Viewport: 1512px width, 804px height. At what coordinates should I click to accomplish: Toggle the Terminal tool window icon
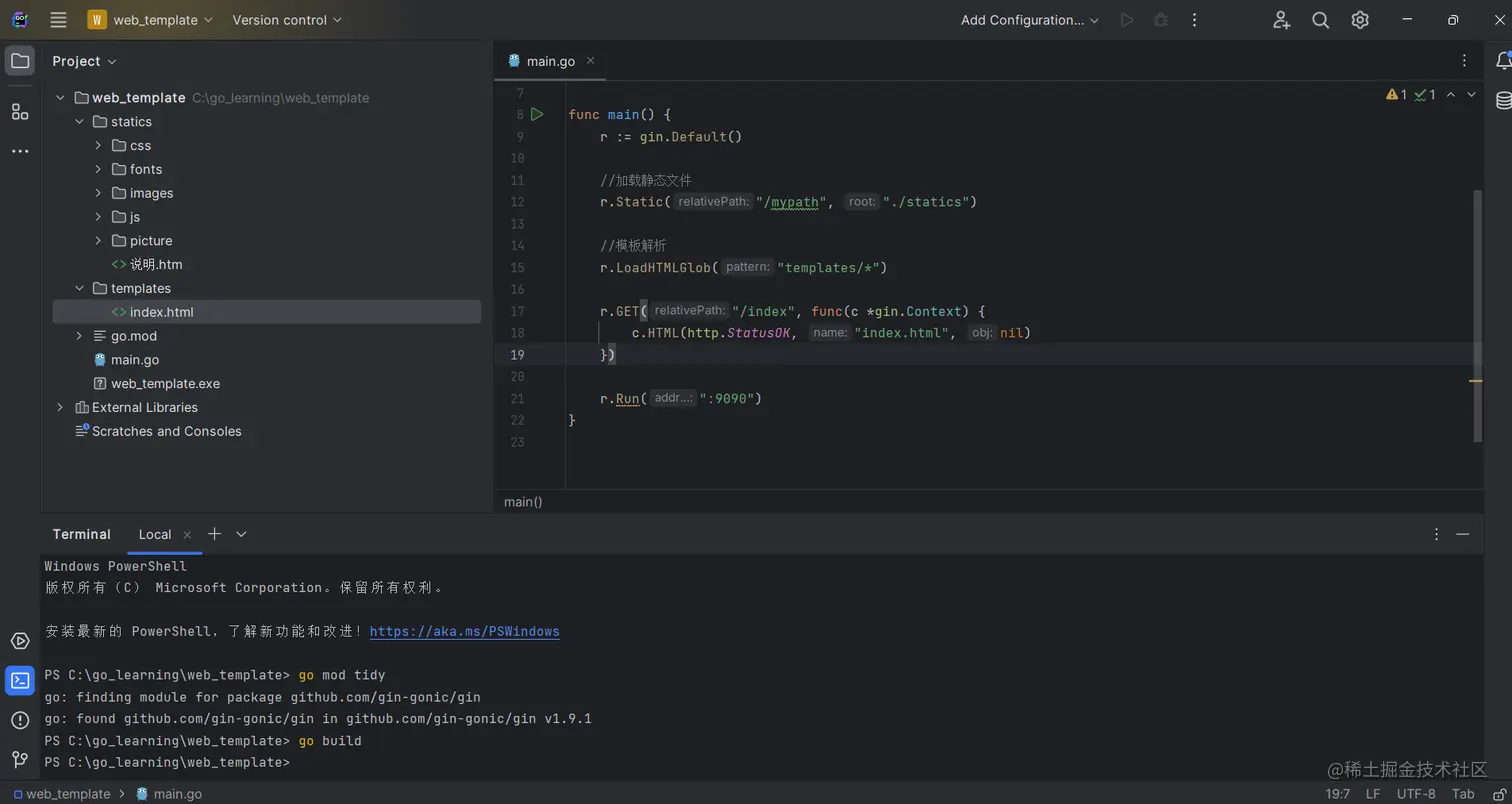(x=20, y=681)
